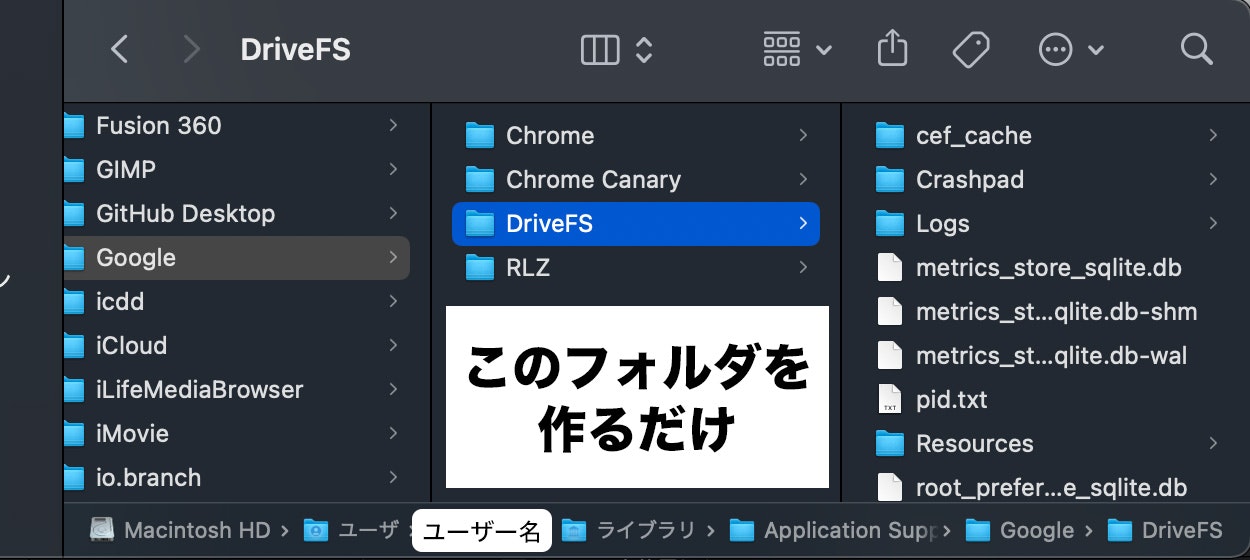Click Macintosh HD in the path bar

(x=181, y=530)
